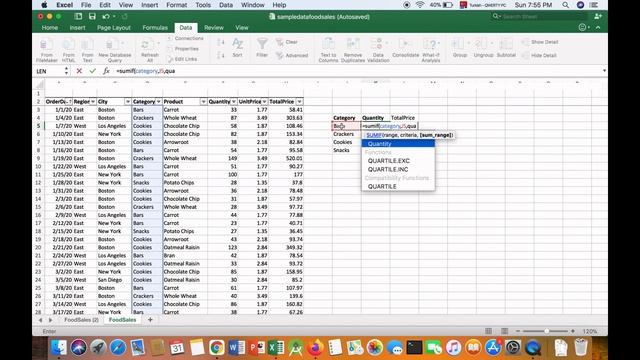
Task: Switch to Page Layout view icon in status bar
Action: [x=504, y=331]
